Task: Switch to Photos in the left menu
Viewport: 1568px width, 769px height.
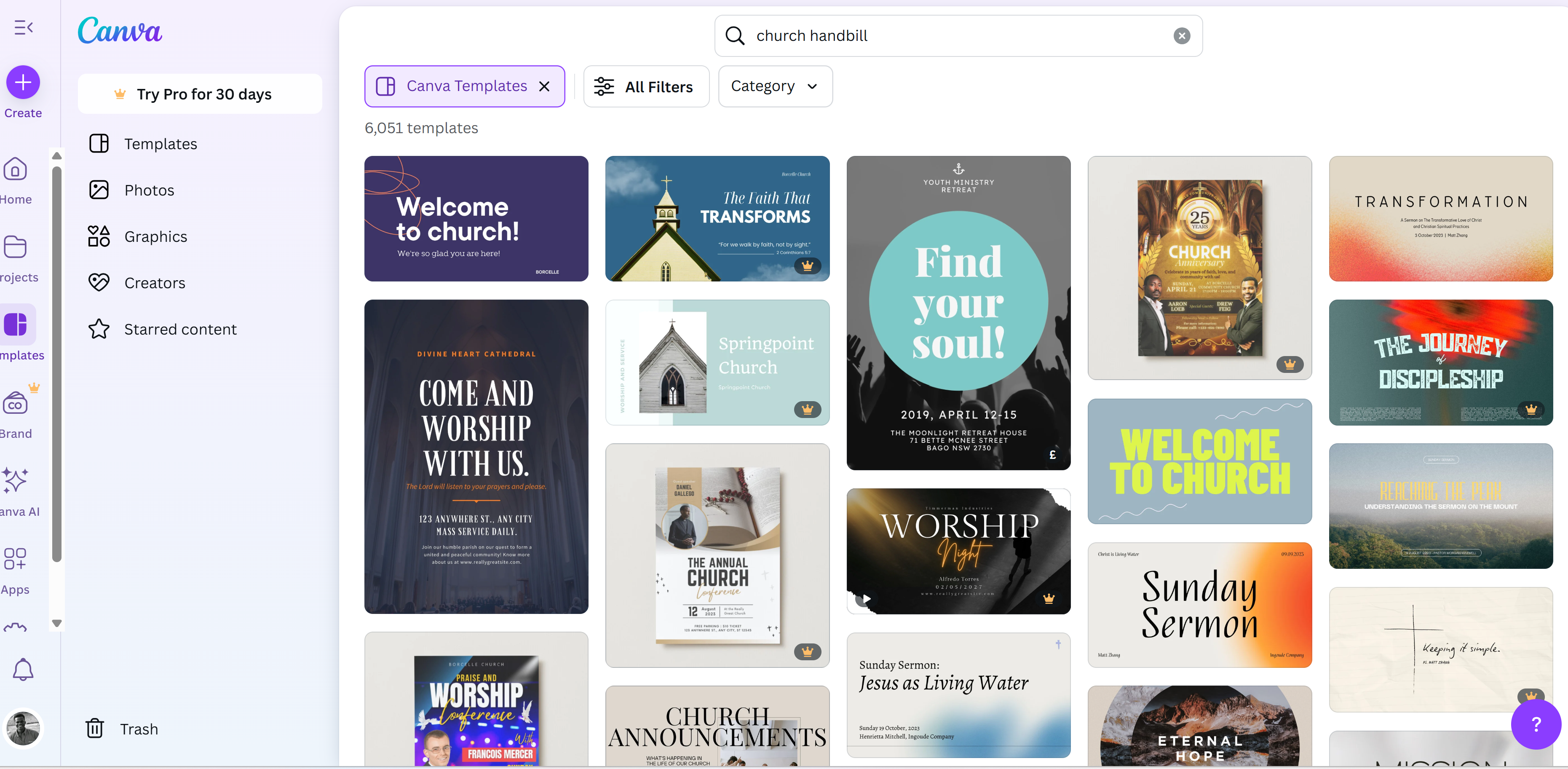Action: tap(150, 189)
